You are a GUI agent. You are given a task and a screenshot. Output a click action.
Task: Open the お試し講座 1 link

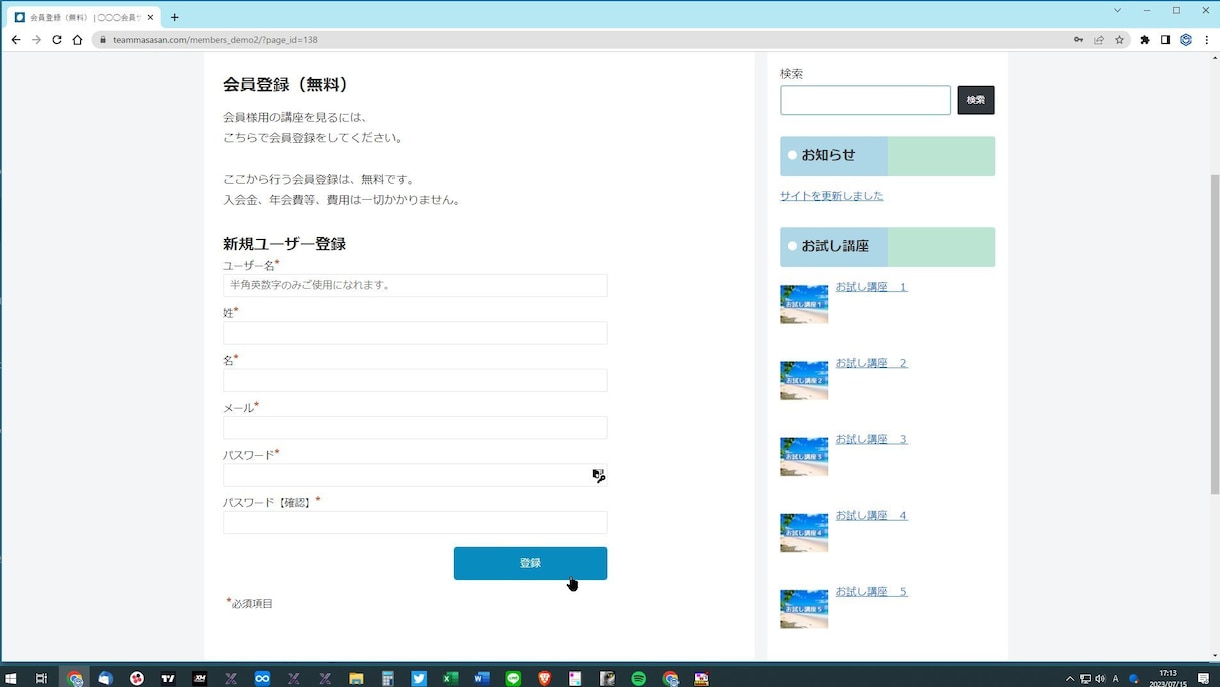click(x=871, y=287)
